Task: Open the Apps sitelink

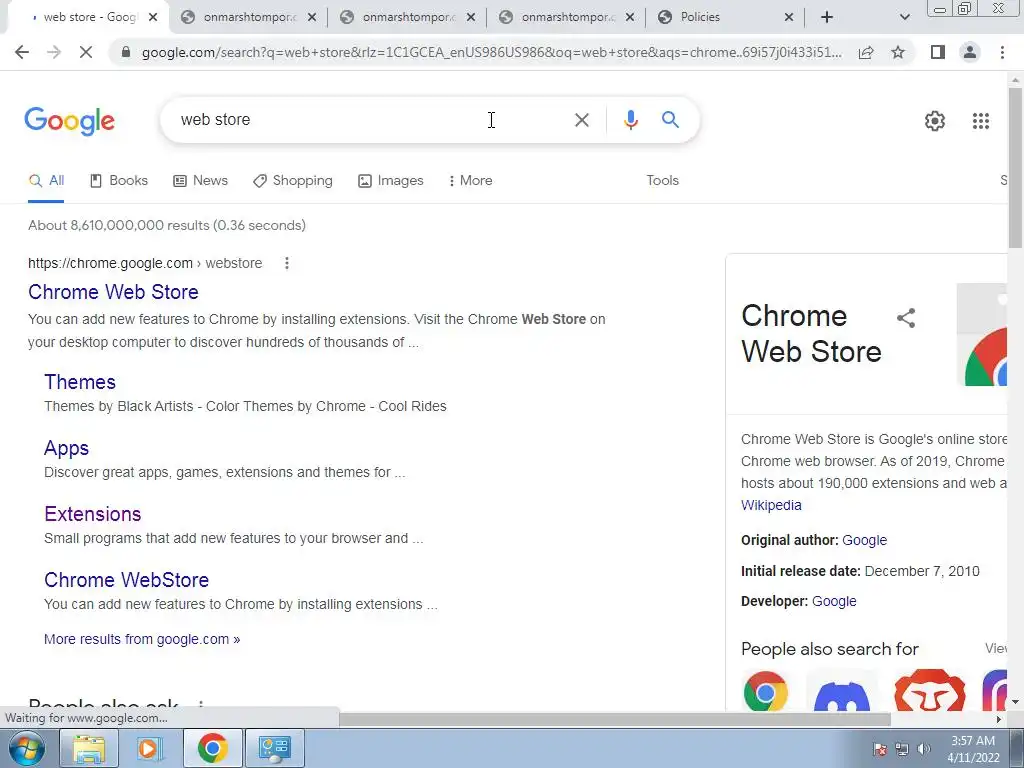Action: pyautogui.click(x=67, y=449)
